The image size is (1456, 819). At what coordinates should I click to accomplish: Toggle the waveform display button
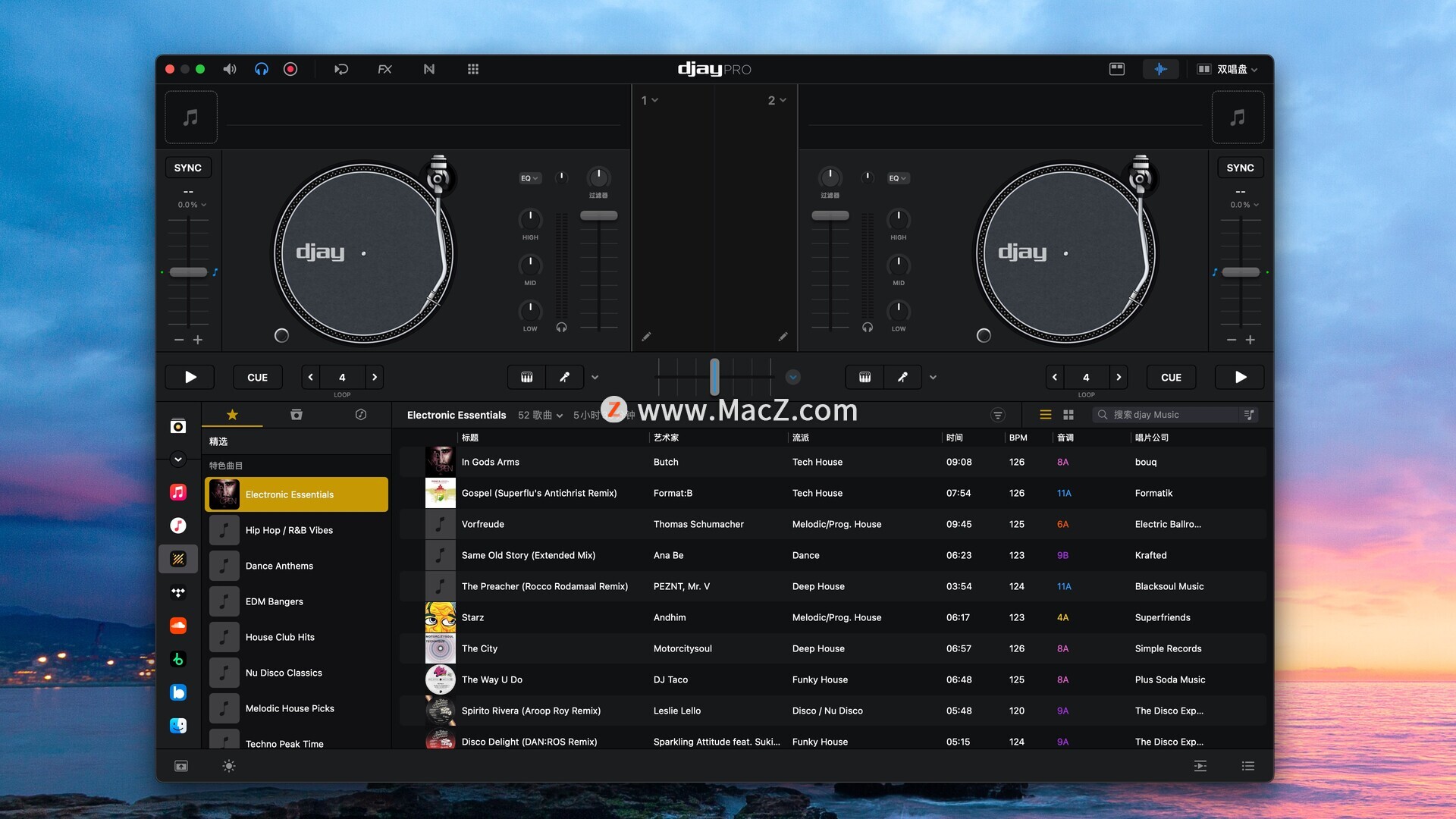point(1161,69)
